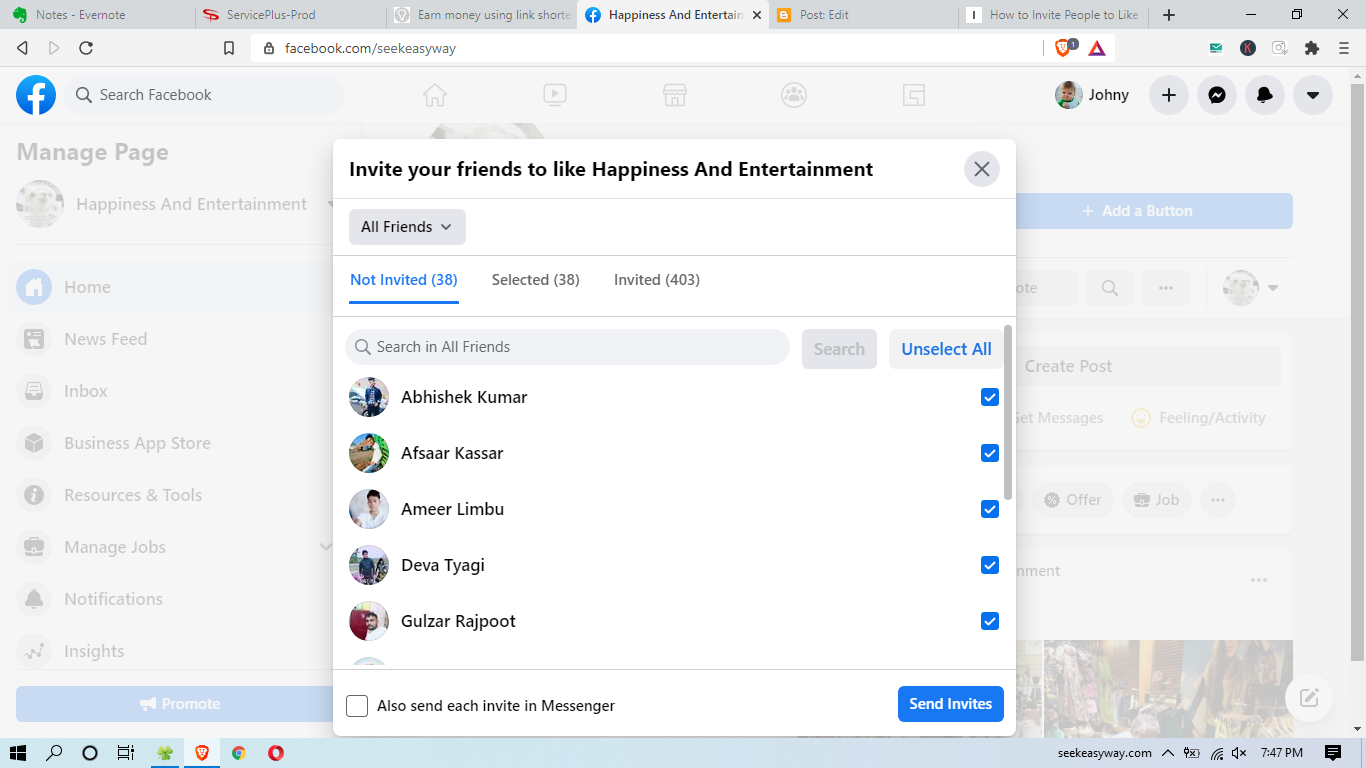This screenshot has width=1366, height=768.
Task: Click the Search in All Friends field
Action: pyautogui.click(x=567, y=347)
